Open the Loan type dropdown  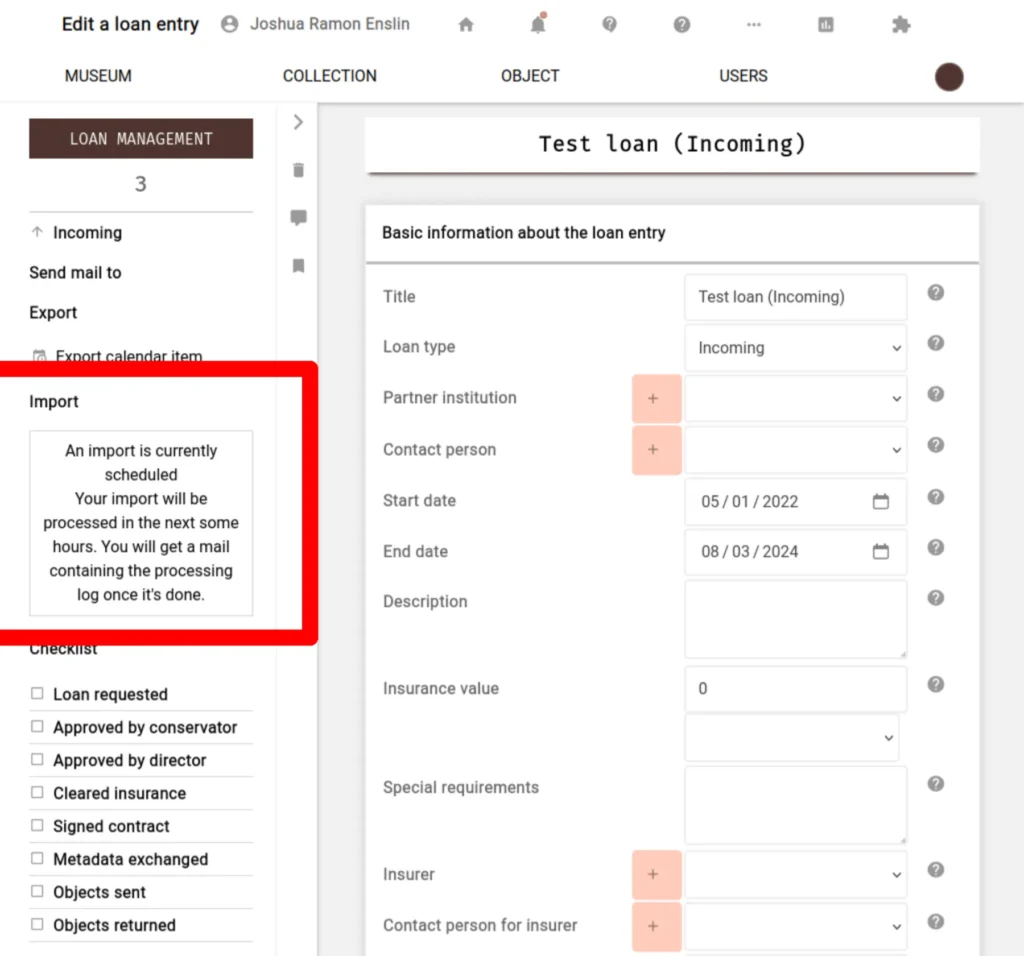[795, 347]
